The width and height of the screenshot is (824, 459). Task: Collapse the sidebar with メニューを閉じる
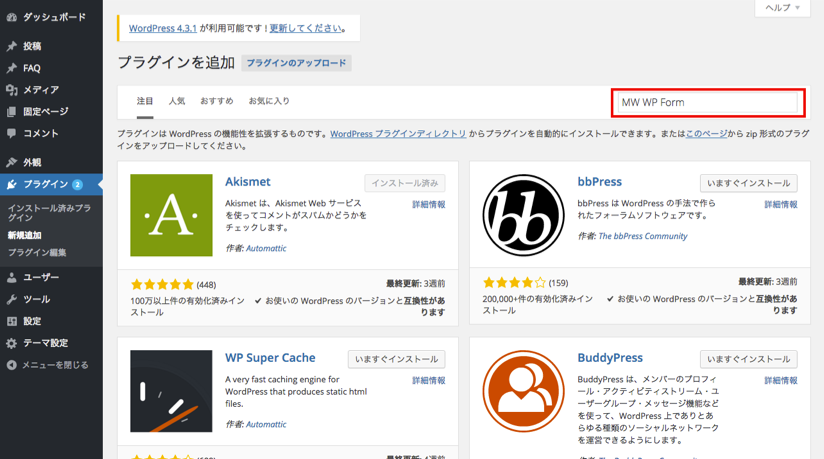coord(54,365)
